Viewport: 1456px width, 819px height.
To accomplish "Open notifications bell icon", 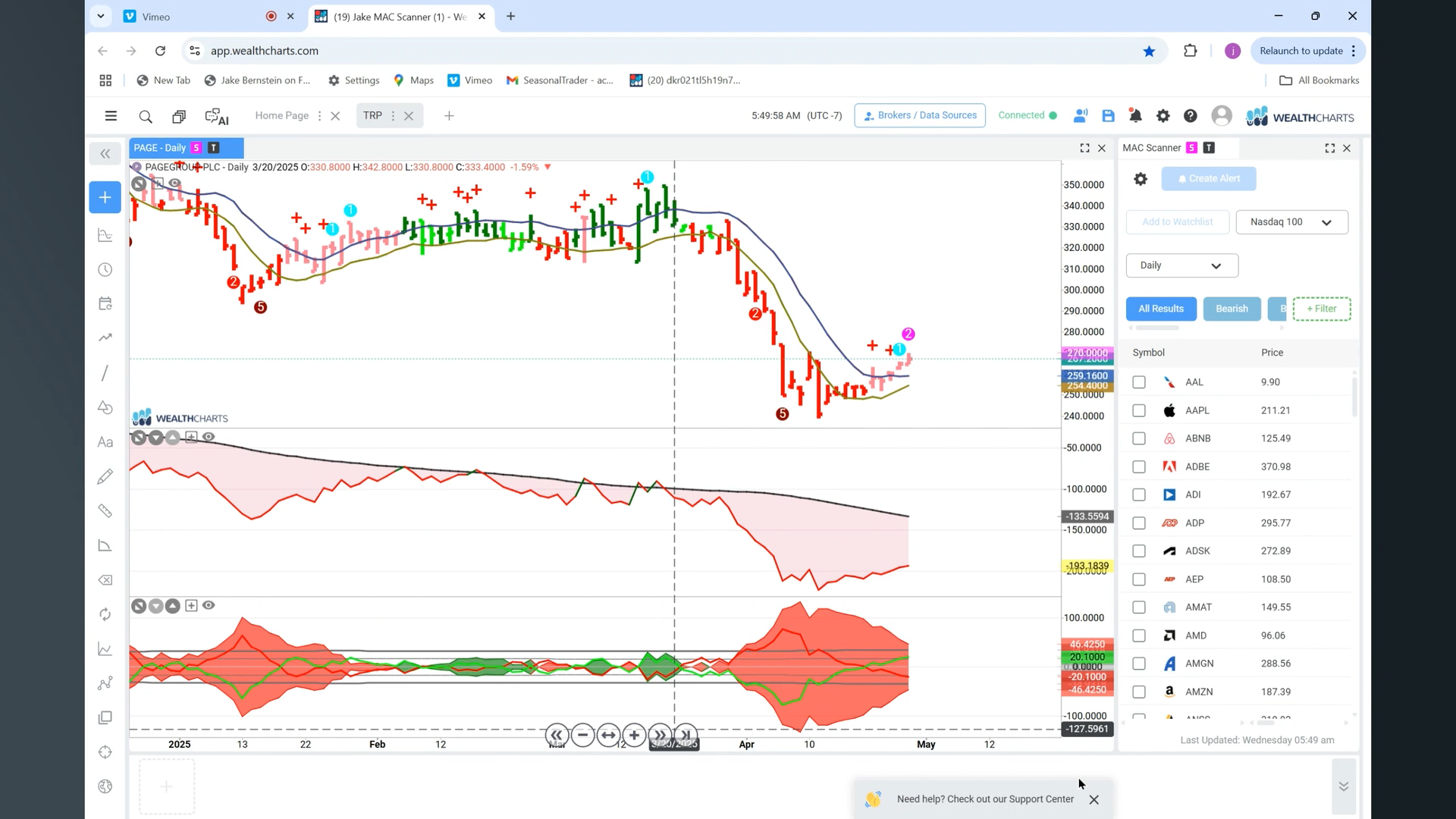I will pyautogui.click(x=1135, y=116).
